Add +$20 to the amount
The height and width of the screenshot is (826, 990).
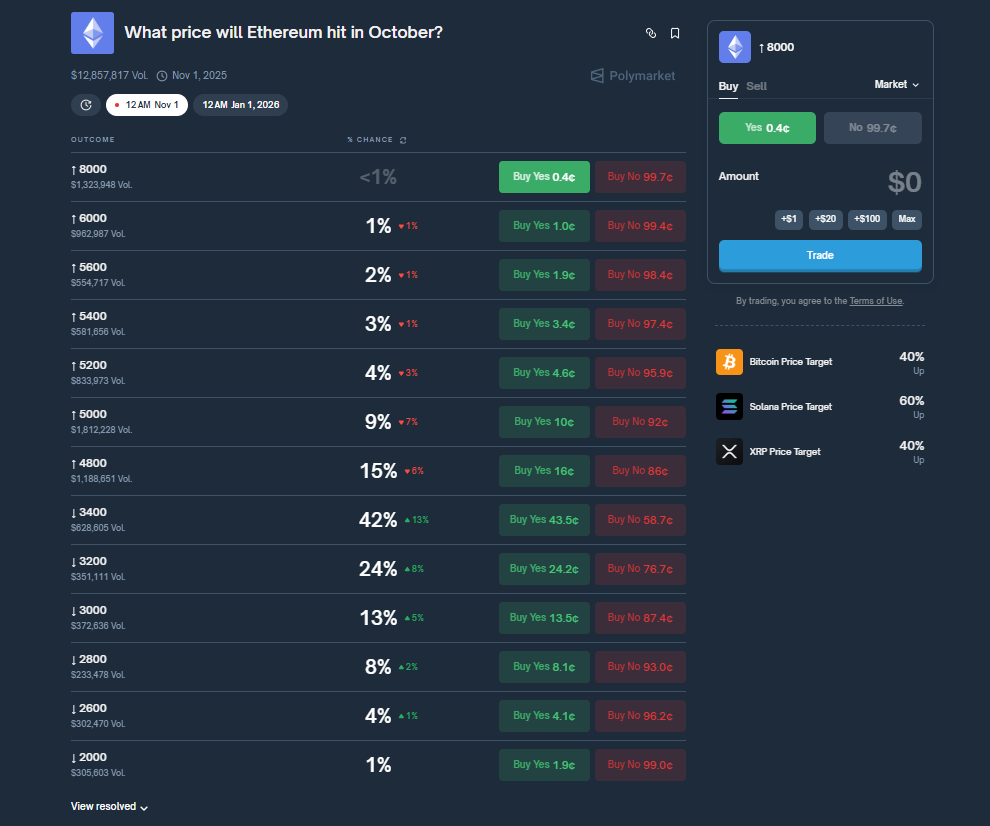[826, 219]
